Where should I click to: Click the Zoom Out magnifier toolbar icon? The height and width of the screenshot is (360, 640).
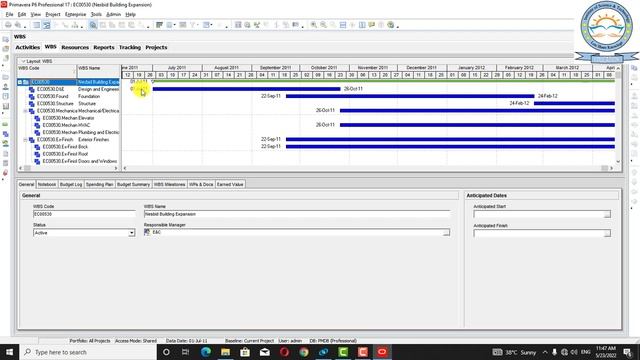323,25
